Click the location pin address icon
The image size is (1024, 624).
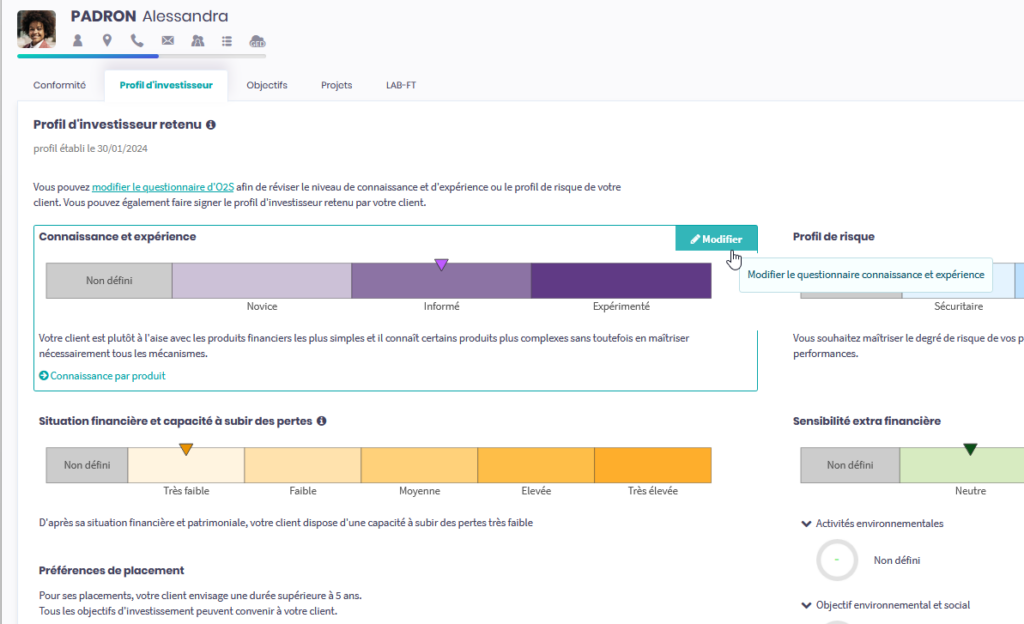pos(106,41)
